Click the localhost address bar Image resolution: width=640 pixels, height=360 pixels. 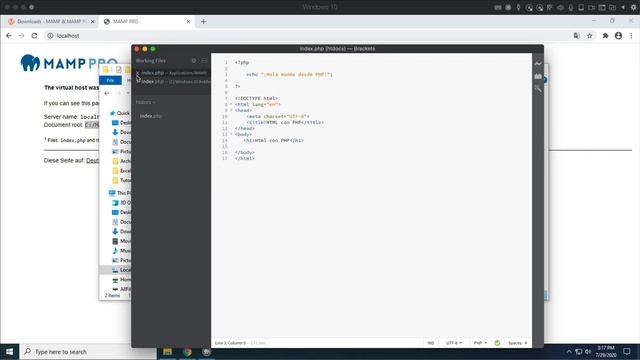point(310,36)
